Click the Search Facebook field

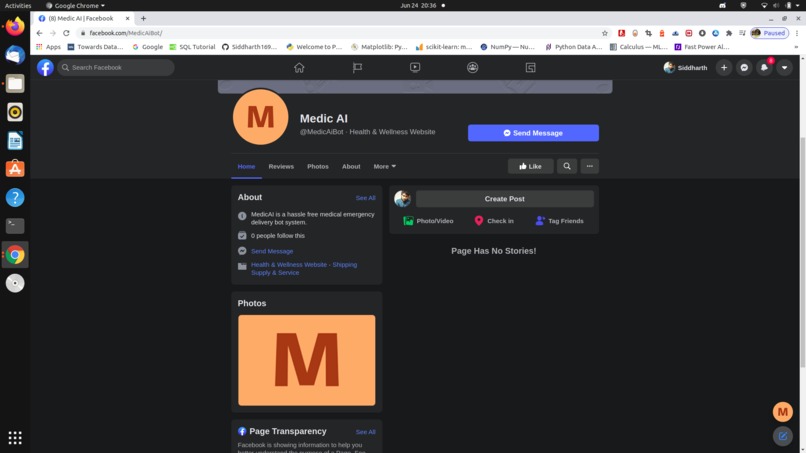point(116,67)
